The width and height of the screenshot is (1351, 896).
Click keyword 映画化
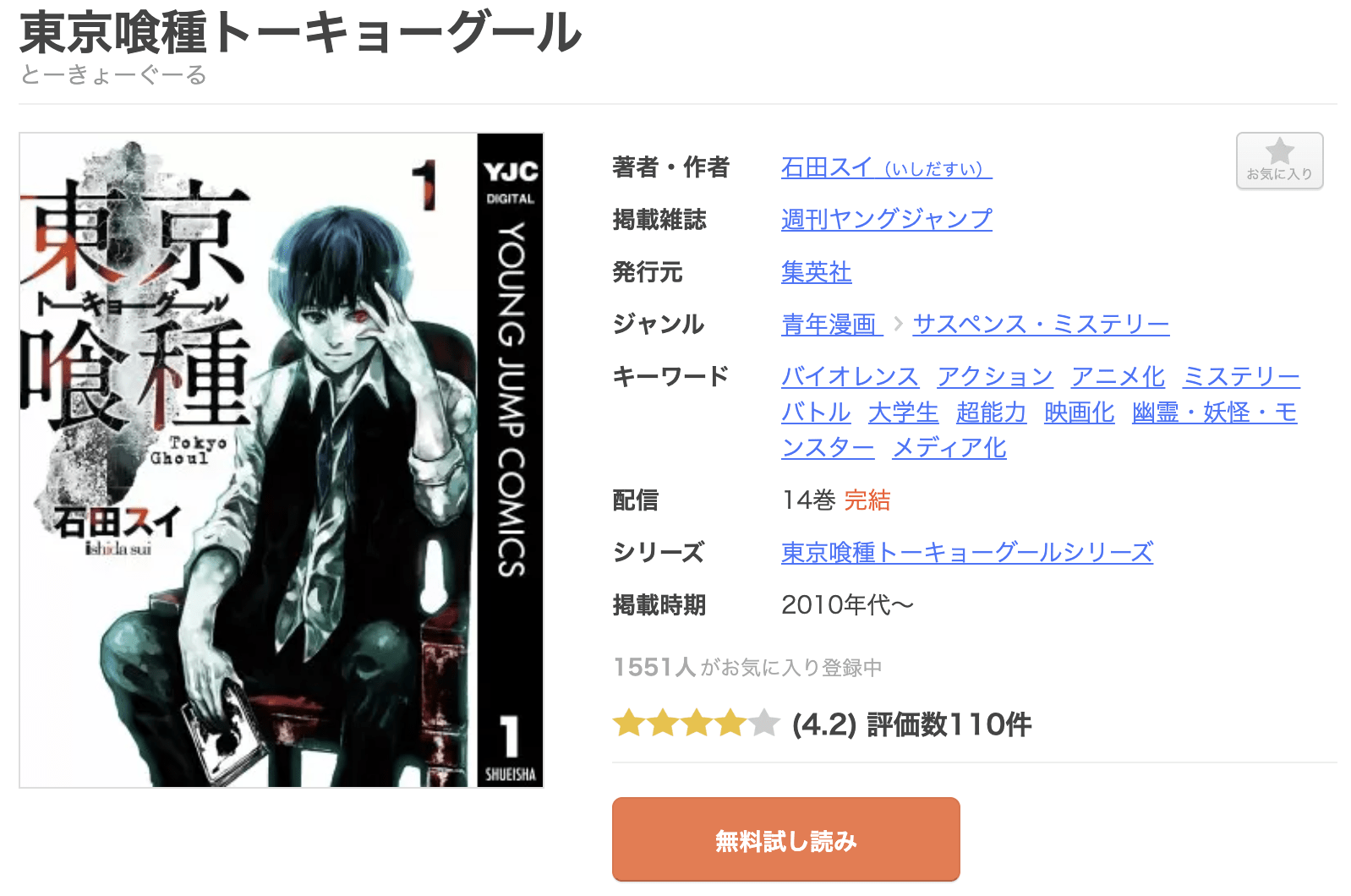[x=1079, y=412]
